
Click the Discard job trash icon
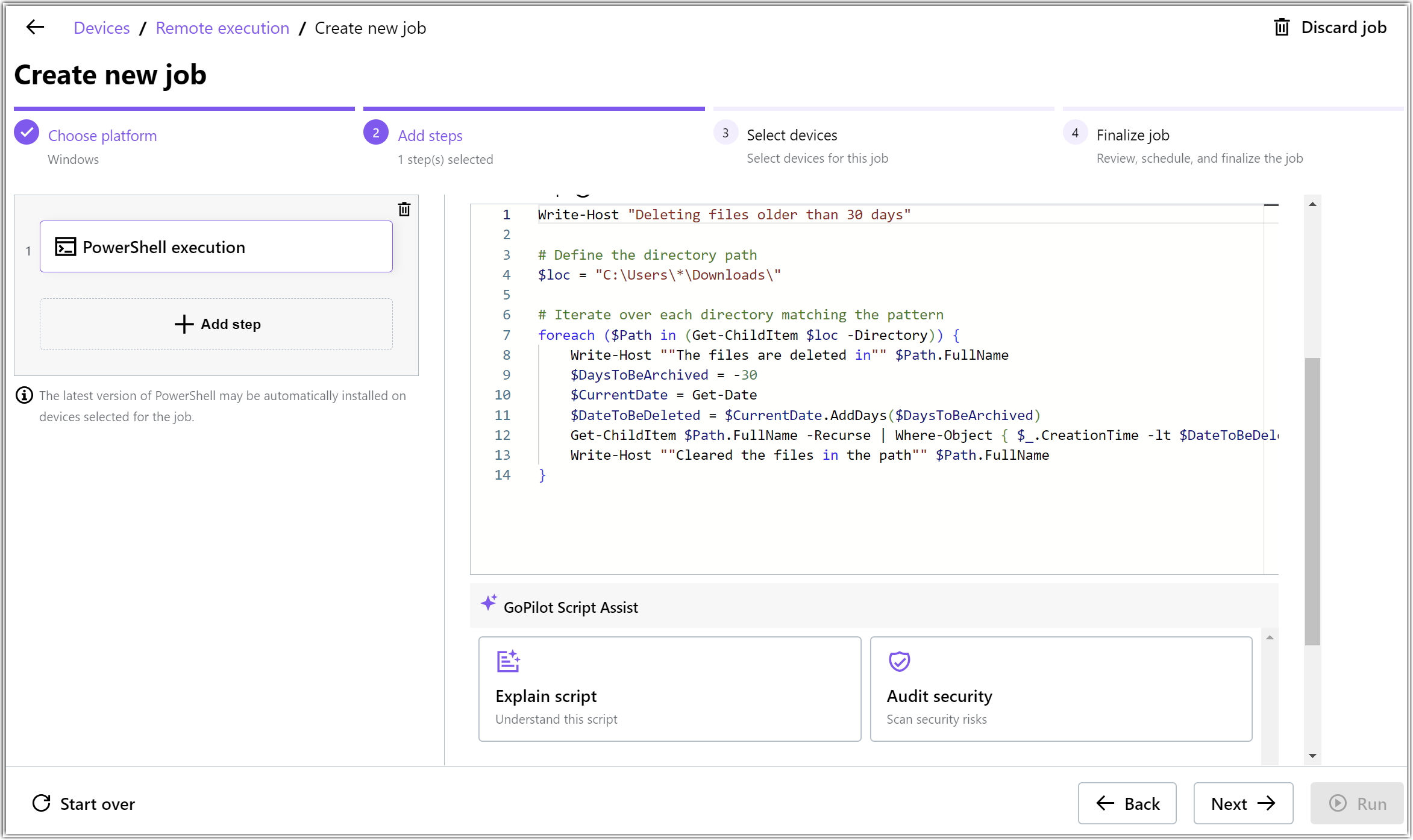[1282, 28]
